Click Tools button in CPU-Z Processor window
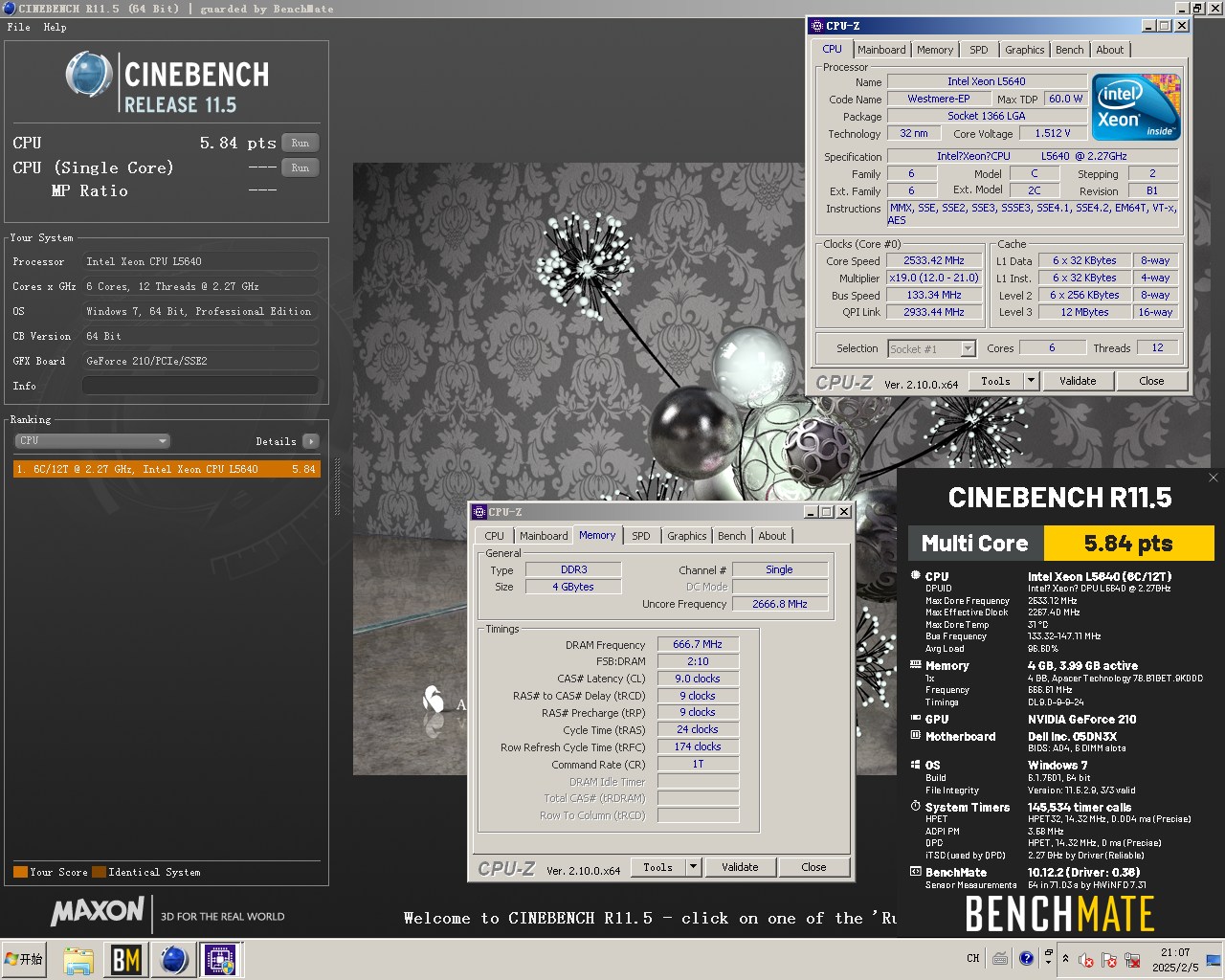Viewport: 1225px width, 980px height. point(995,381)
